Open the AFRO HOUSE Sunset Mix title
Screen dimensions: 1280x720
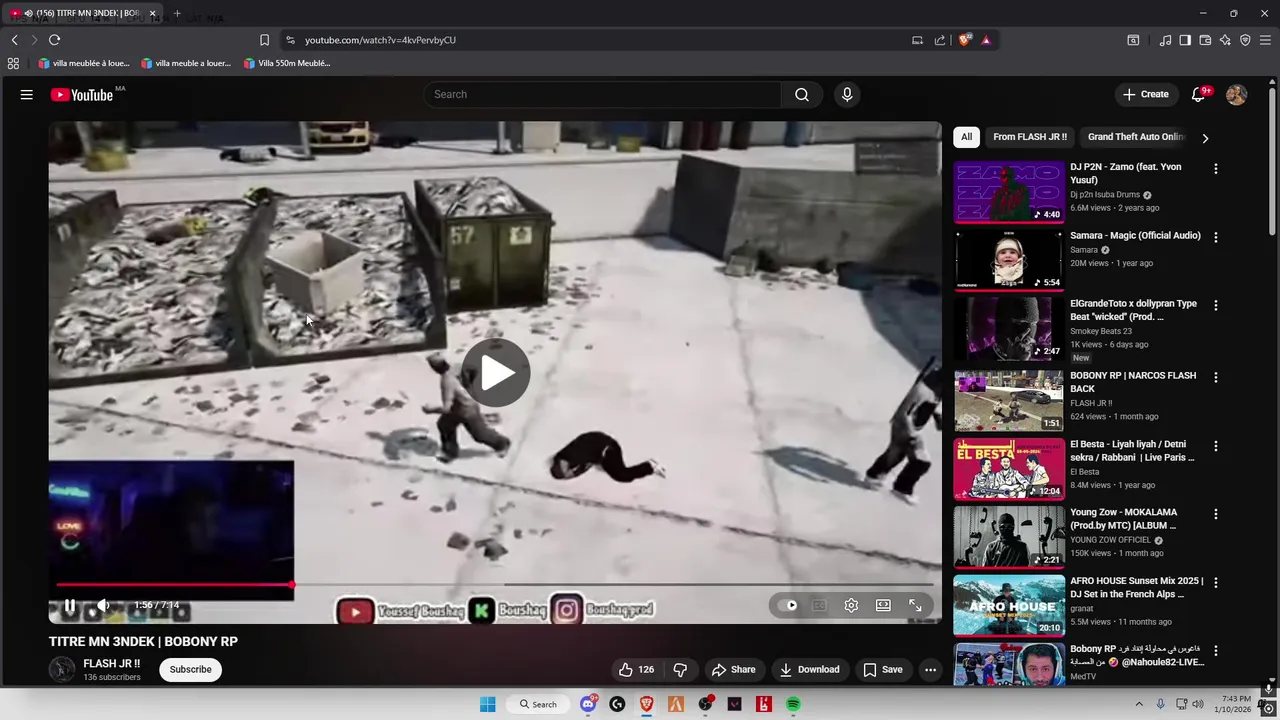pyautogui.click(x=1137, y=587)
